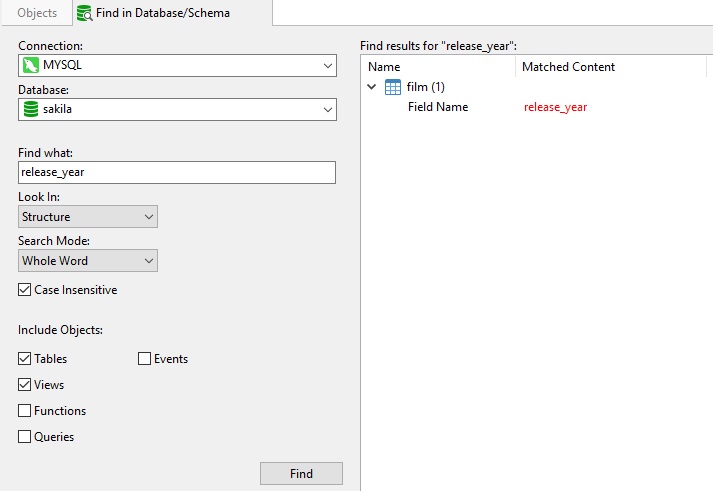Enable the Functions checkbox
Viewport: 713px width, 491px height.
[25, 411]
